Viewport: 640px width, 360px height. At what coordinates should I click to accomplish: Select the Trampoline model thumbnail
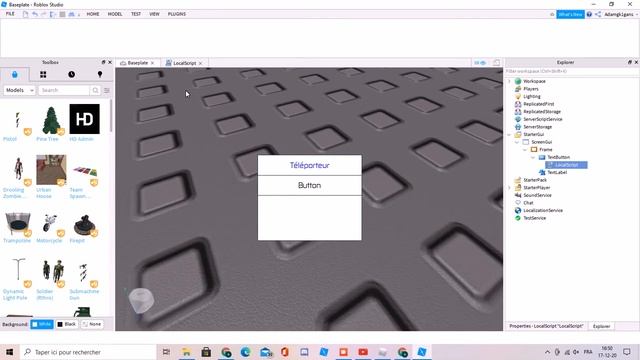[17, 224]
